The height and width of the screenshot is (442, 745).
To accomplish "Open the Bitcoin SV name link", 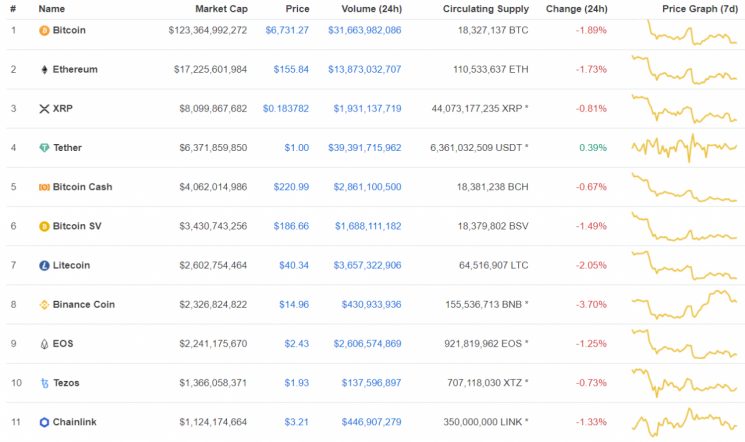I will [x=77, y=226].
